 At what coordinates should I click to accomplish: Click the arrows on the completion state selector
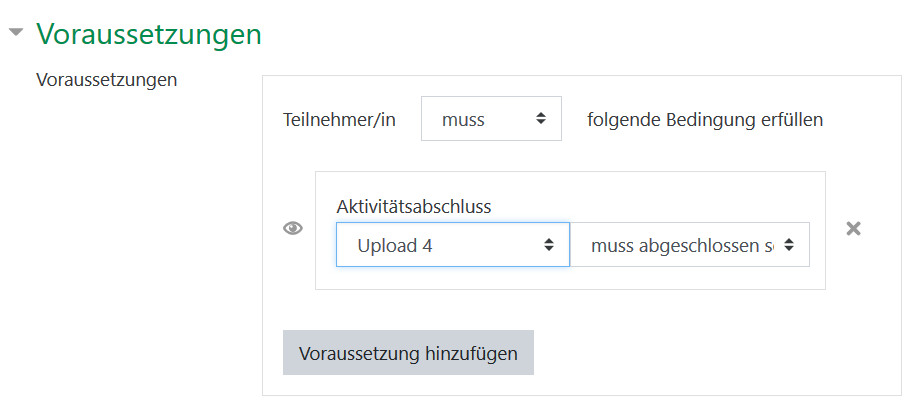coord(790,244)
